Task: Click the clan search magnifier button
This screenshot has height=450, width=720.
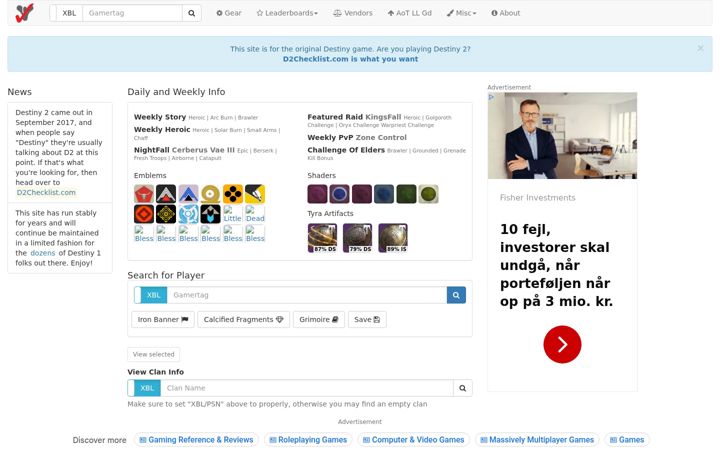Action: (x=462, y=388)
